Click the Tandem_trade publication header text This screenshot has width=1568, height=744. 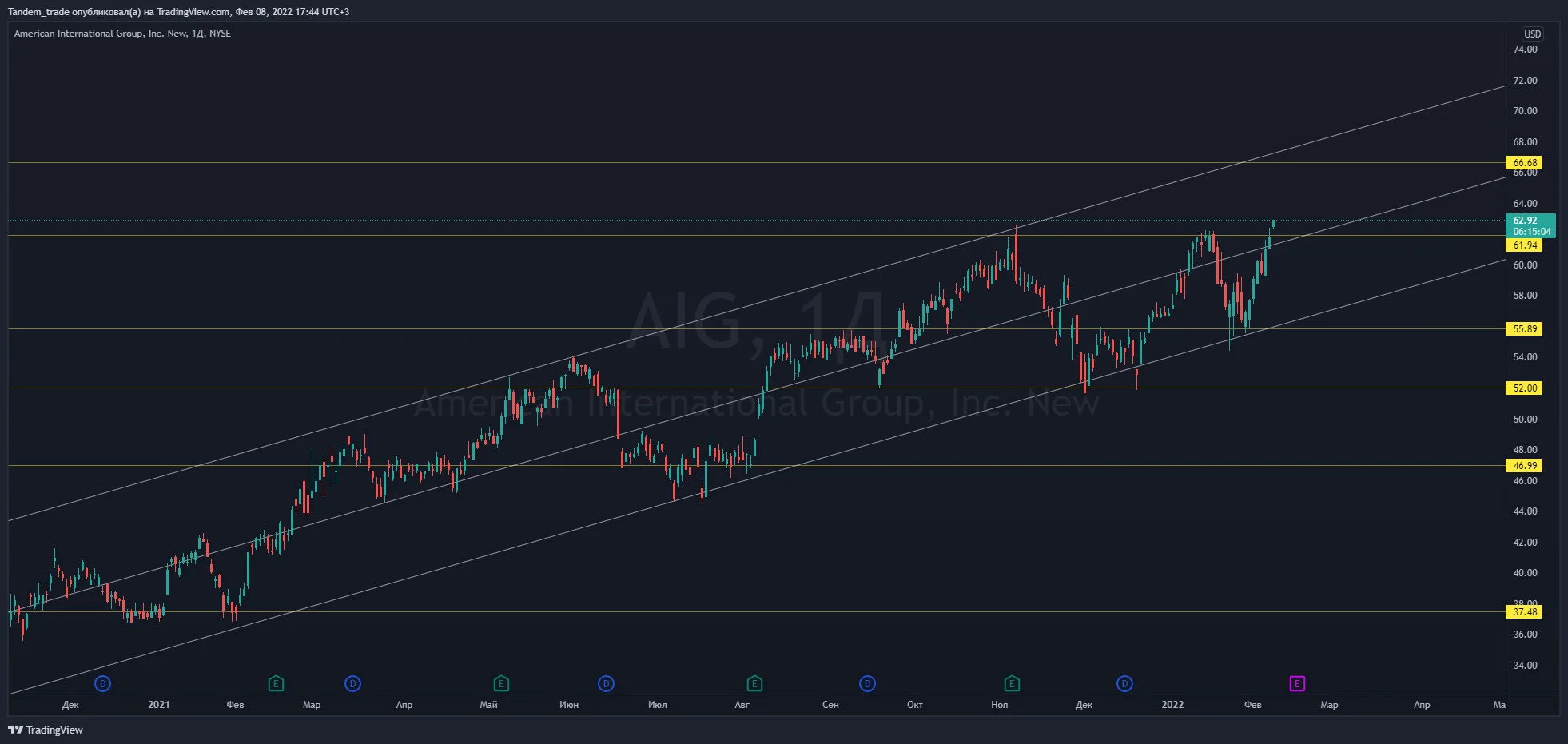click(x=178, y=12)
